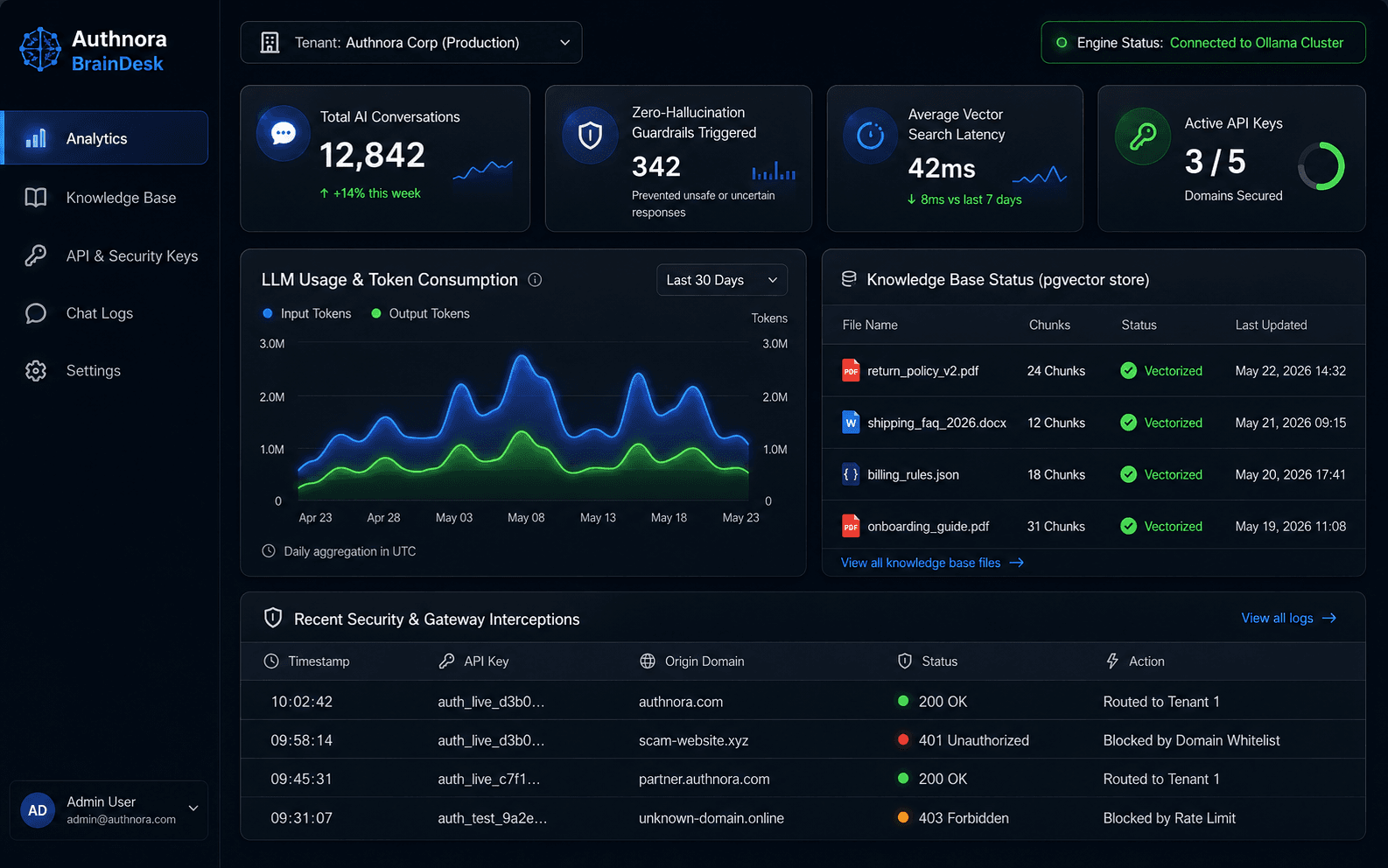This screenshot has width=1388, height=868.
Task: Click the Vector Search Latency timer icon
Action: pos(871,136)
